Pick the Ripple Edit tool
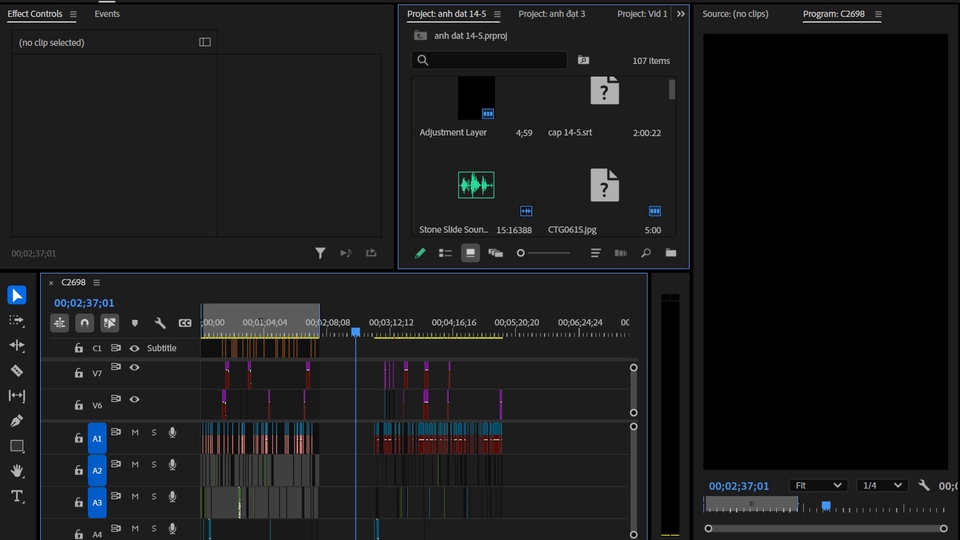Screen dimensions: 960x540 [x=17, y=345]
